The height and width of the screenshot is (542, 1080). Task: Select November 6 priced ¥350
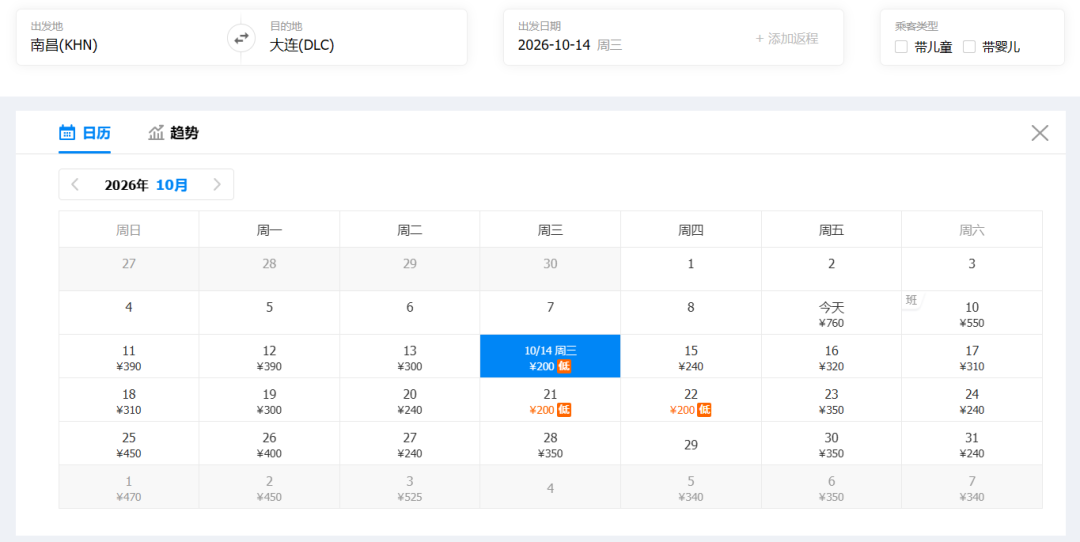(x=831, y=487)
